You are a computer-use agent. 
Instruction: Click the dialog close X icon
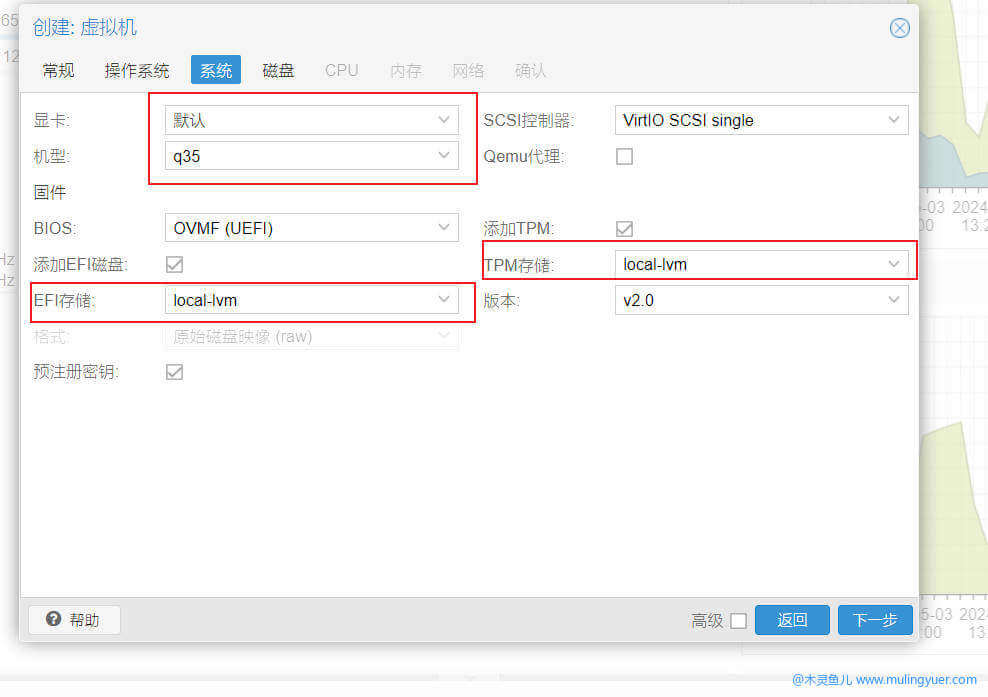pyautogui.click(x=899, y=28)
